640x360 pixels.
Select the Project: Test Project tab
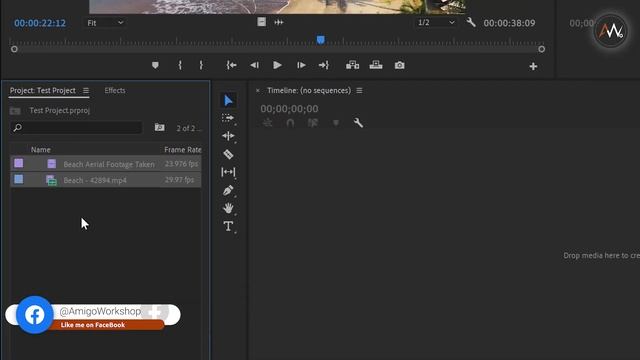coord(42,91)
